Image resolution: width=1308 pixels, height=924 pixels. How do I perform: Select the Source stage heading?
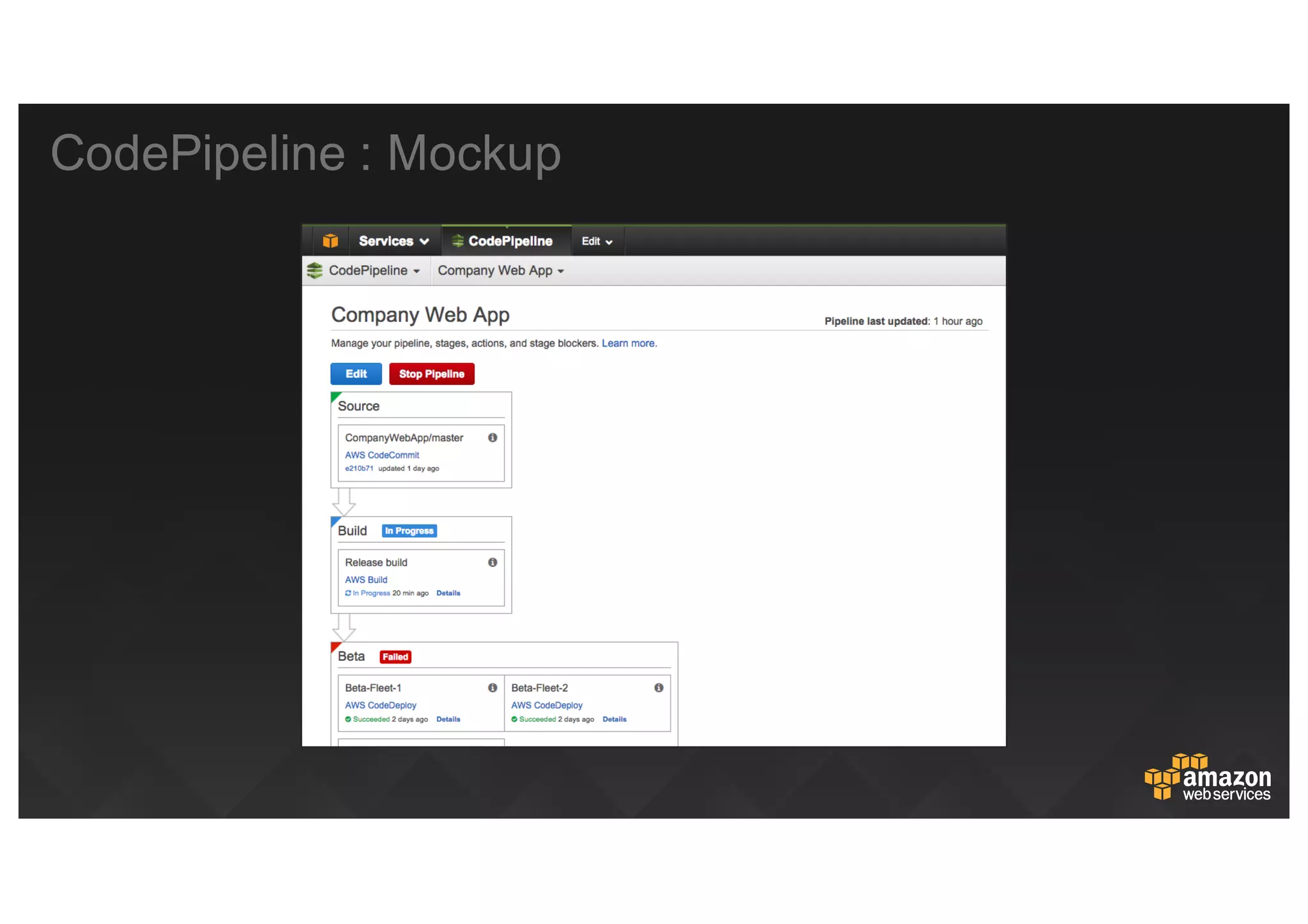click(358, 406)
